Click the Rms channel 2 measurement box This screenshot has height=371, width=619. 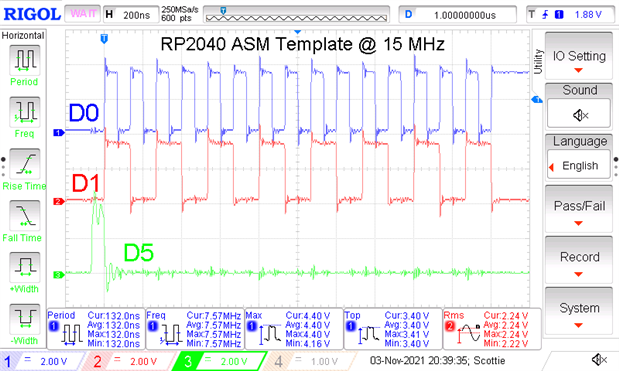(492, 329)
